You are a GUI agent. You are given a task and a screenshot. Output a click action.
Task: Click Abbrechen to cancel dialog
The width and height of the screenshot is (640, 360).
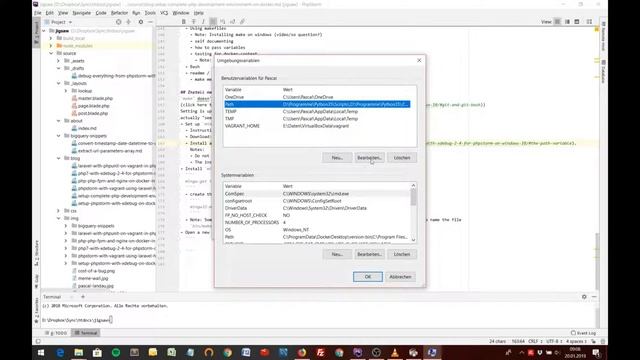tap(400, 277)
